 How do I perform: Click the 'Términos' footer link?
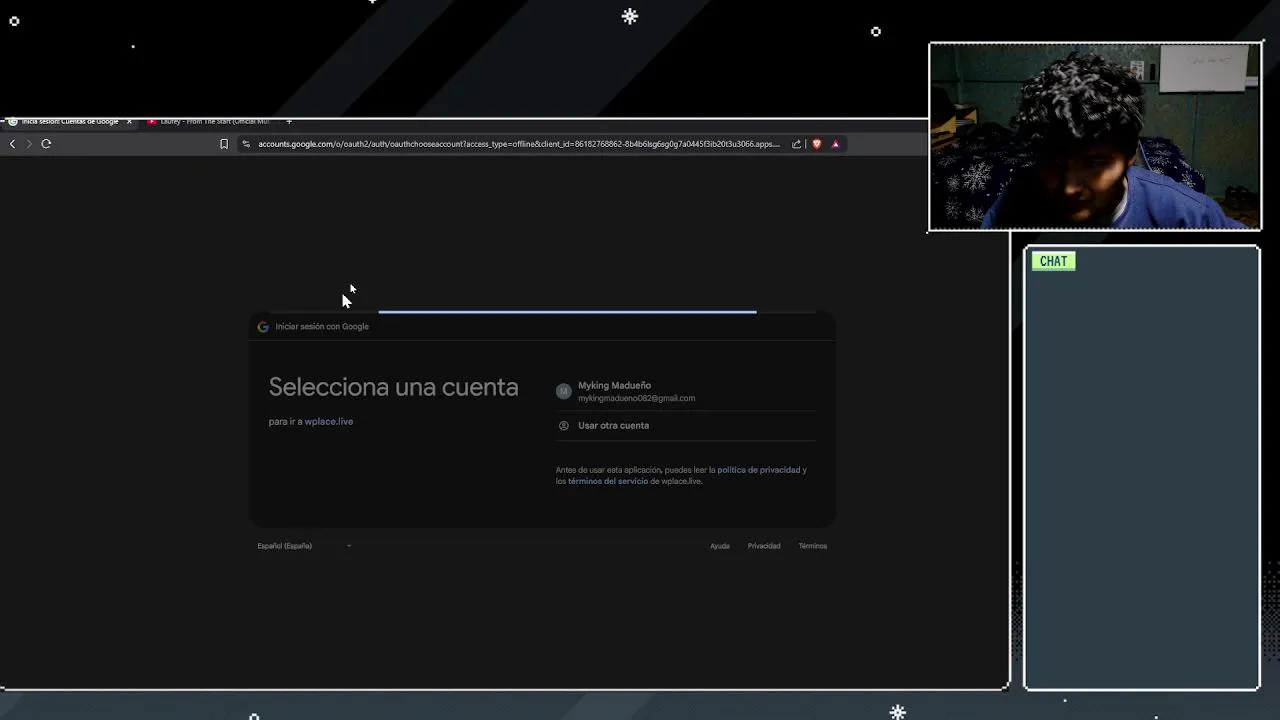813,546
